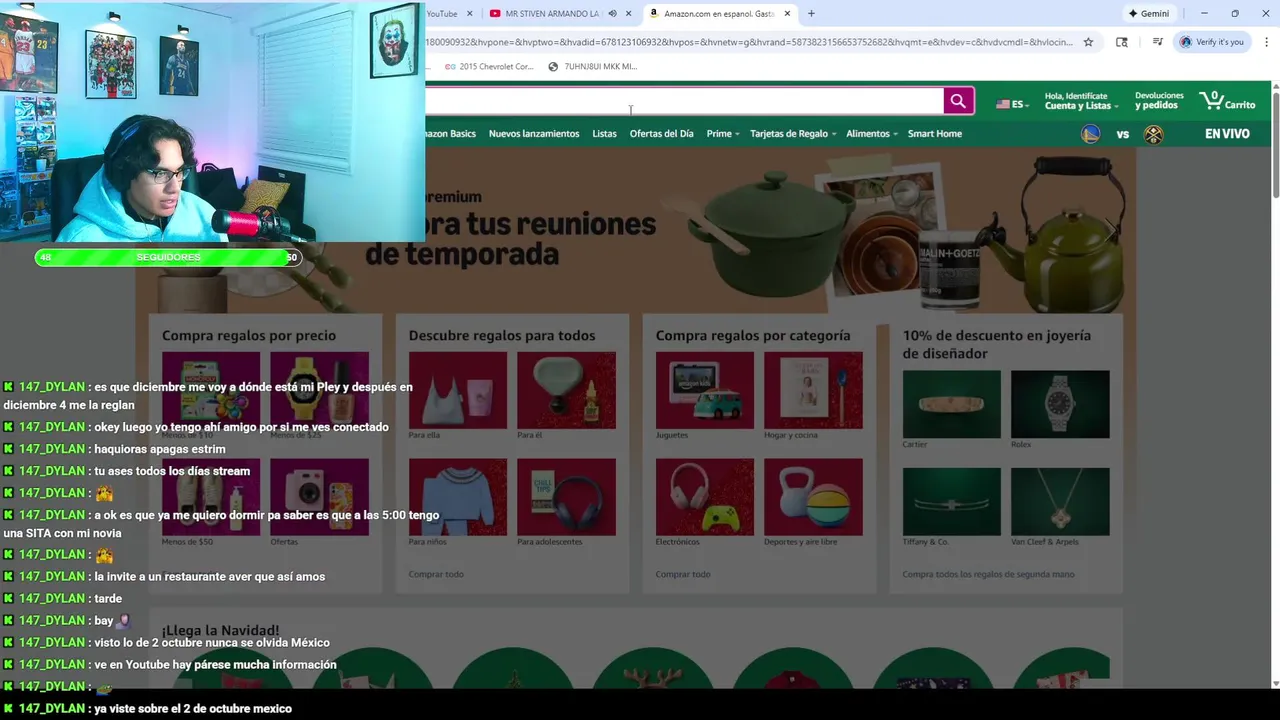Close the YouTube tab
The image size is (1280, 720).
(x=469, y=14)
